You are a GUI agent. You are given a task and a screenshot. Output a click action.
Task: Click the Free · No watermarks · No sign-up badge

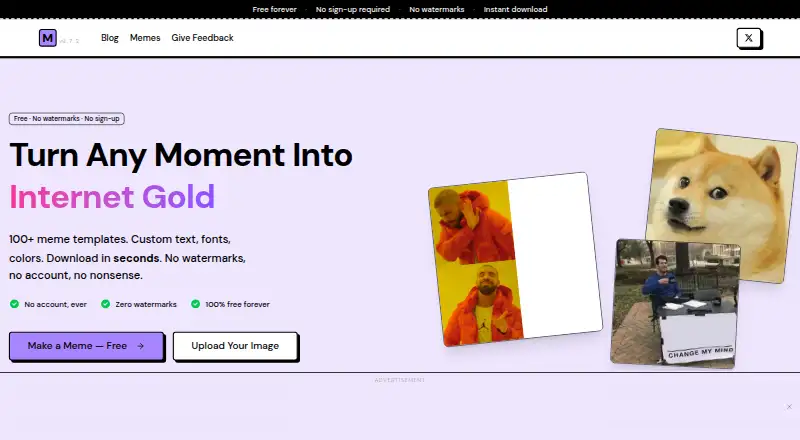coord(66,118)
